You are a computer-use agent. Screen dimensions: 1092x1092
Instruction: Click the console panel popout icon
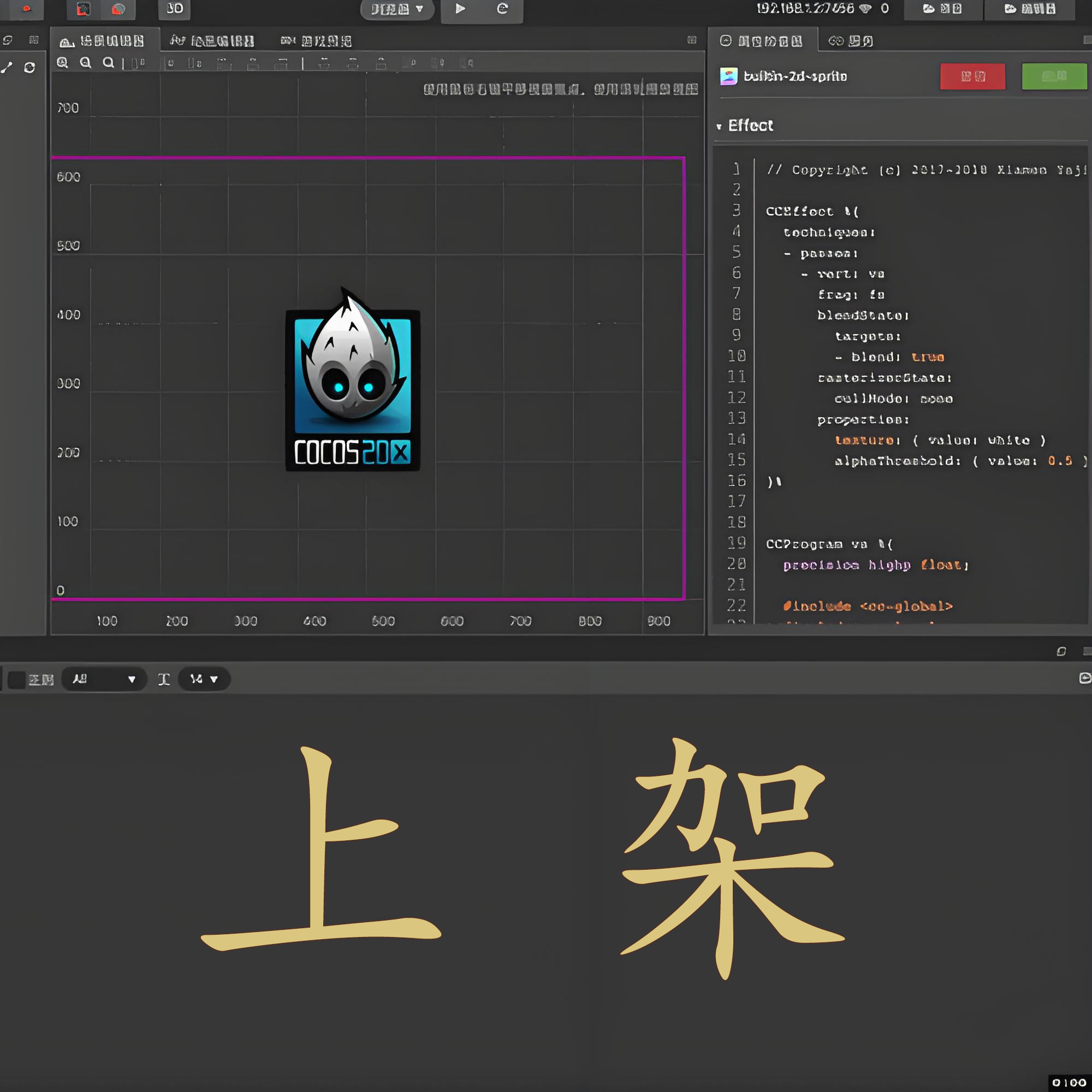coord(1061,651)
